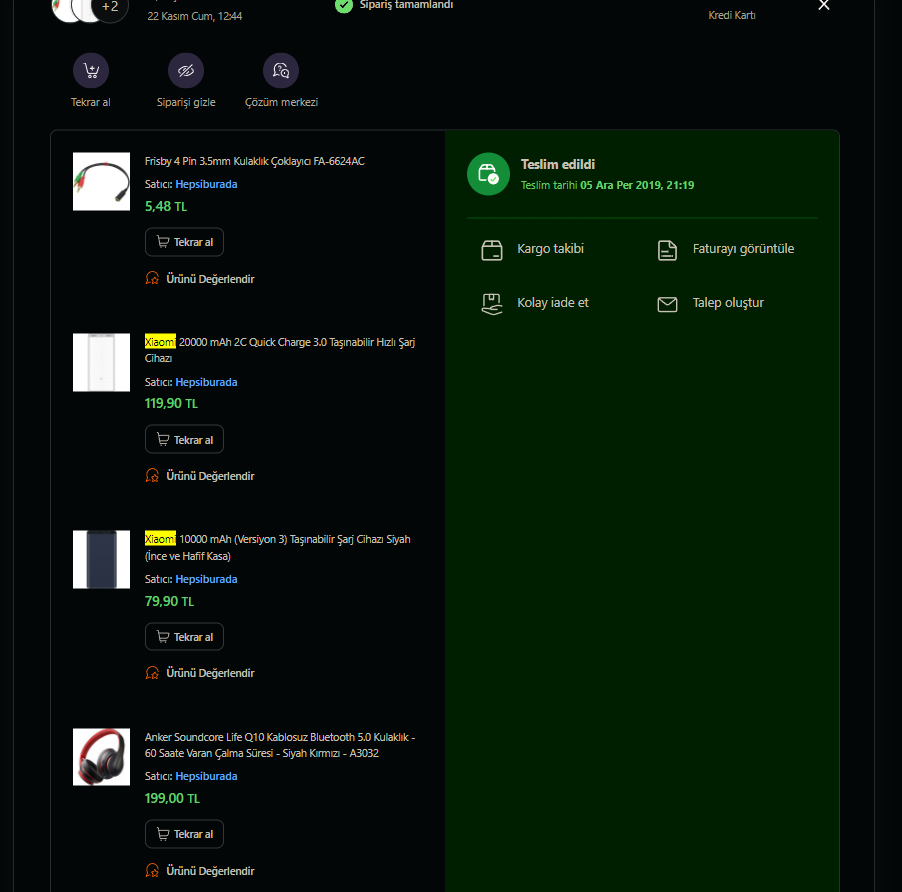902x892 pixels.
Task: Open Hepsiburada seller link under Xiaomi 20000 mAh
Action: coord(206,382)
